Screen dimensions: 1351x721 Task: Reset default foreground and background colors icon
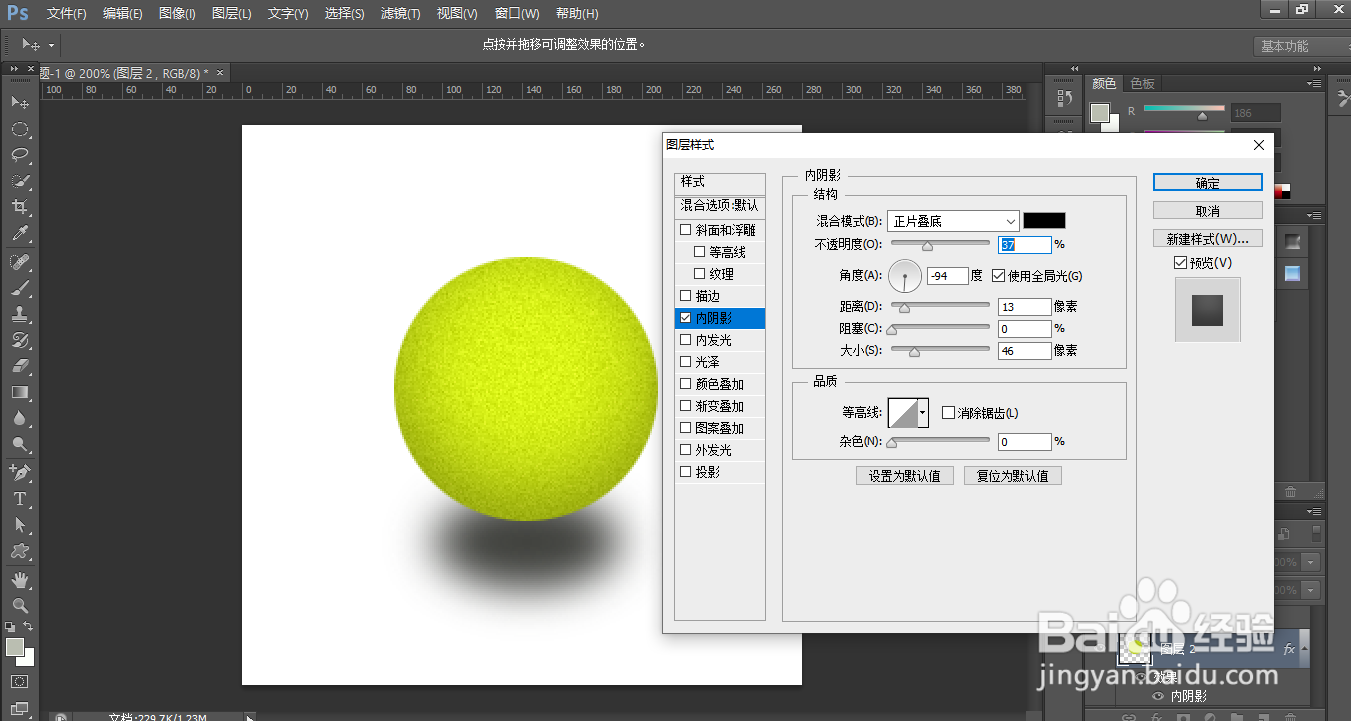(9, 627)
